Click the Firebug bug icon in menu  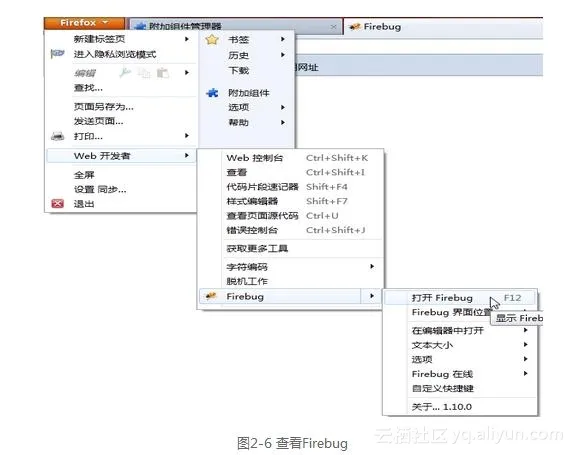coord(211,296)
